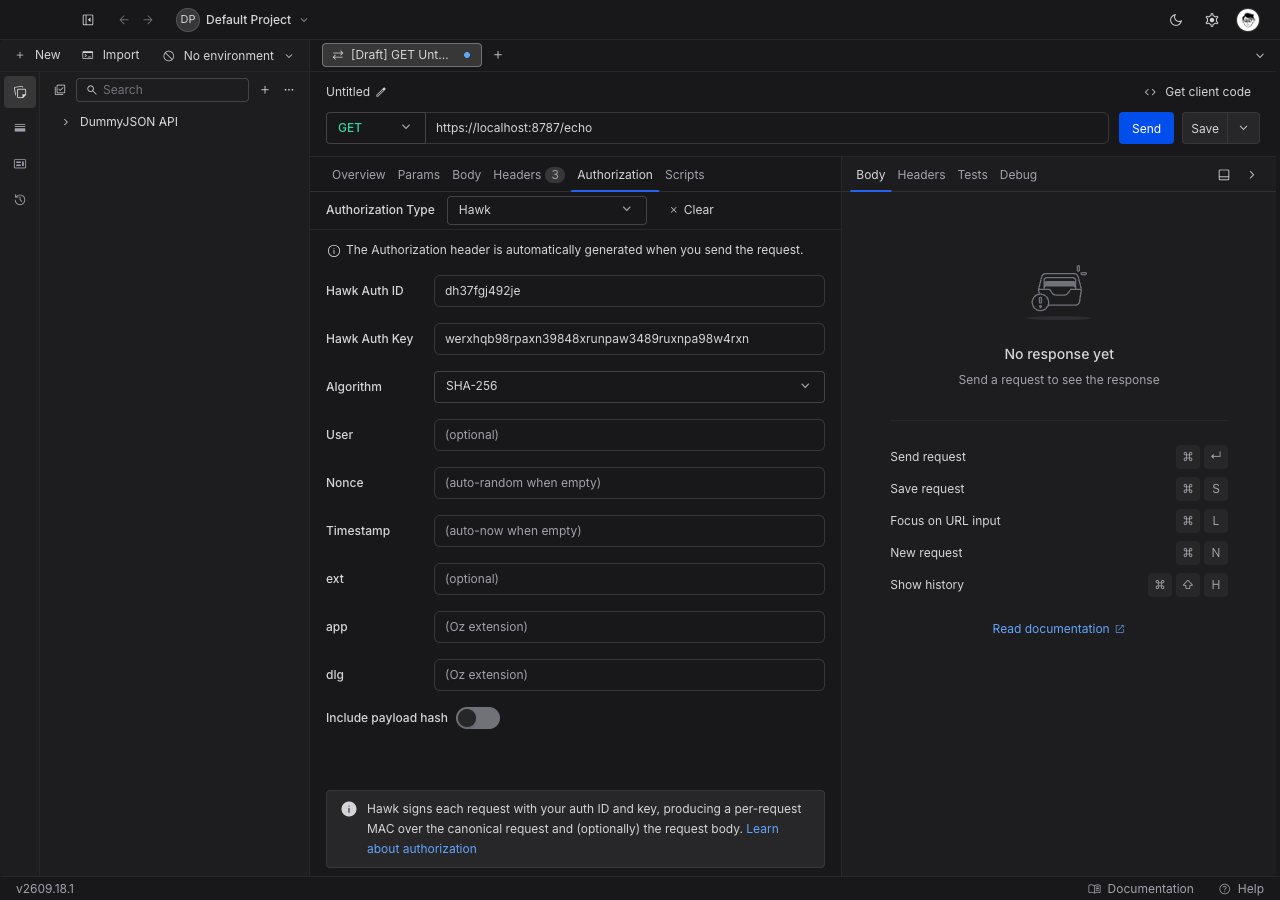The height and width of the screenshot is (900, 1280).
Task: Open GET method dropdown
Action: [375, 128]
